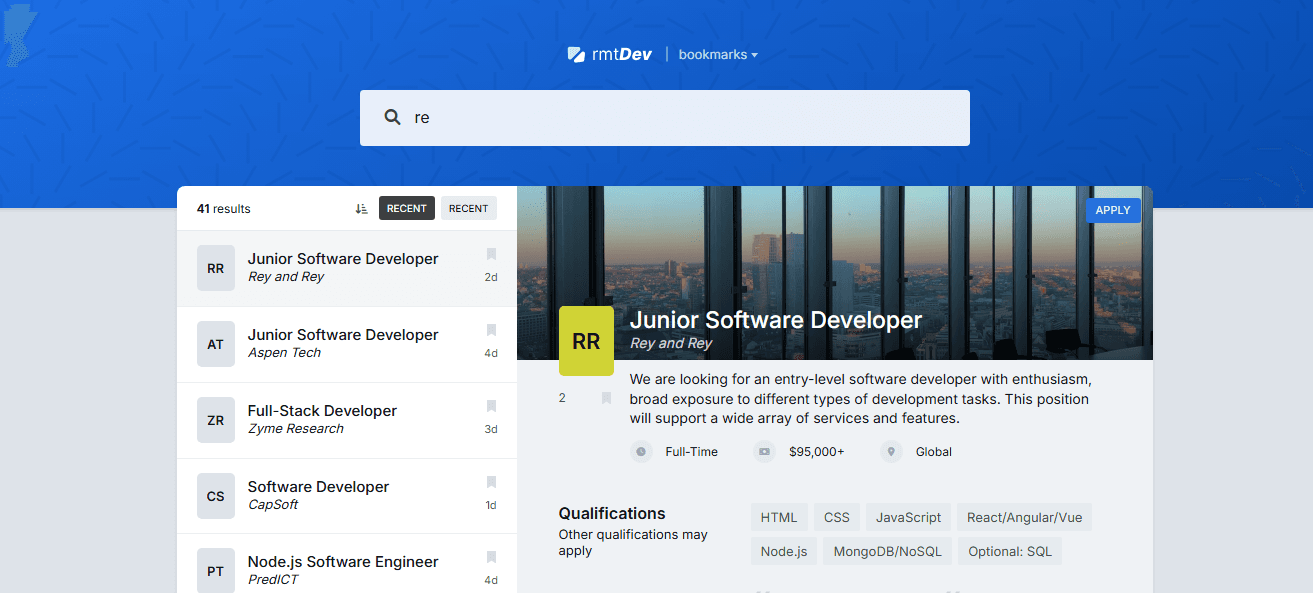
Task: Bookmark the PredICT job listing
Action: [x=491, y=557]
